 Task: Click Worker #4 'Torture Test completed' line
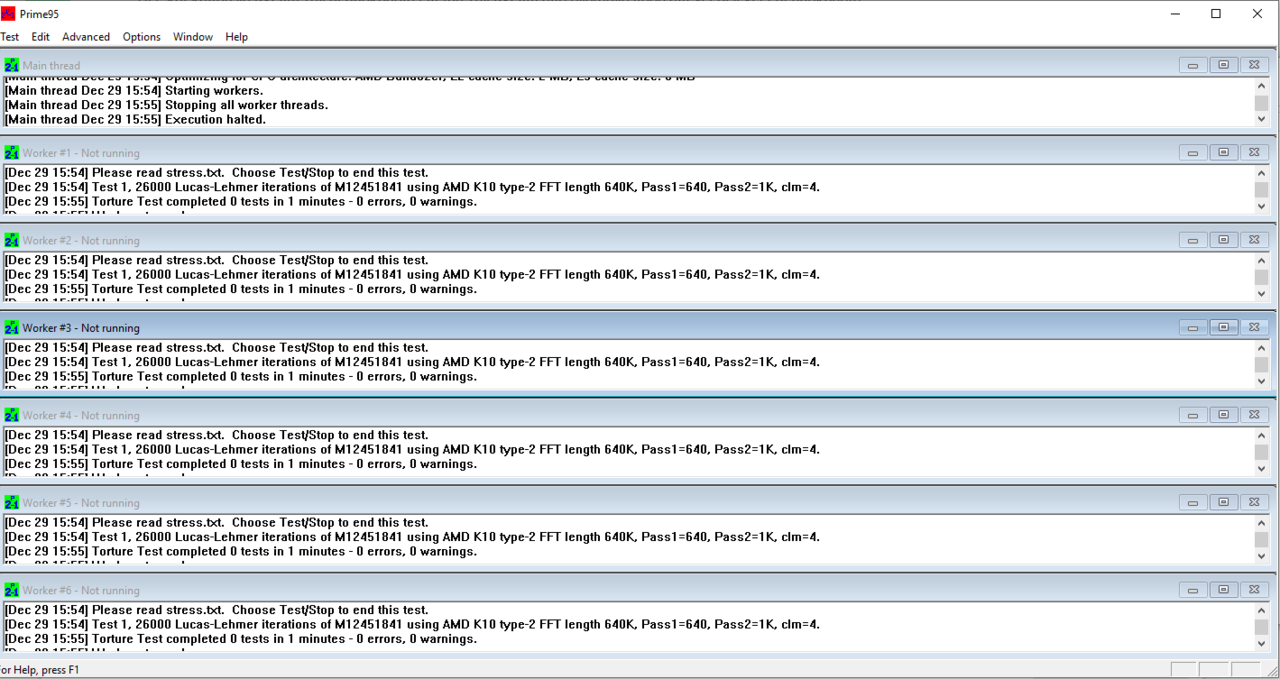coord(241,464)
